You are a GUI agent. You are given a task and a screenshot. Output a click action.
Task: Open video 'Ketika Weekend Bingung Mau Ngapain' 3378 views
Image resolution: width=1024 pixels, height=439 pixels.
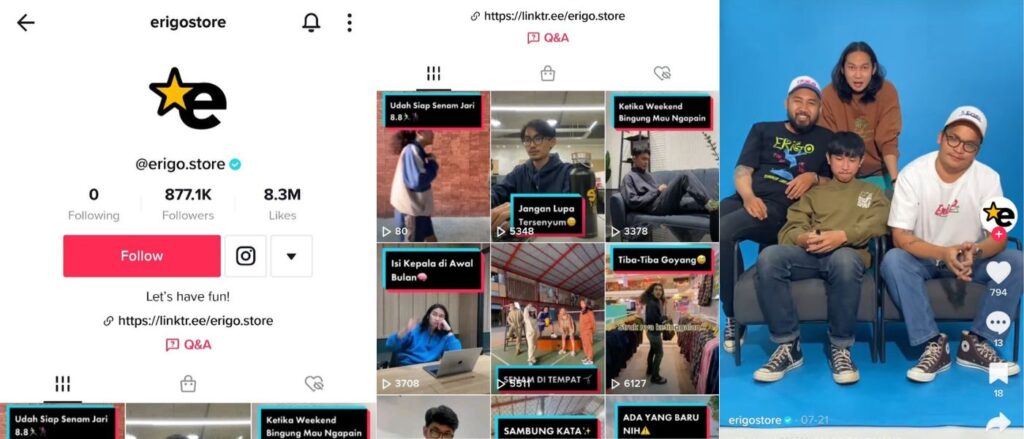pyautogui.click(x=662, y=167)
